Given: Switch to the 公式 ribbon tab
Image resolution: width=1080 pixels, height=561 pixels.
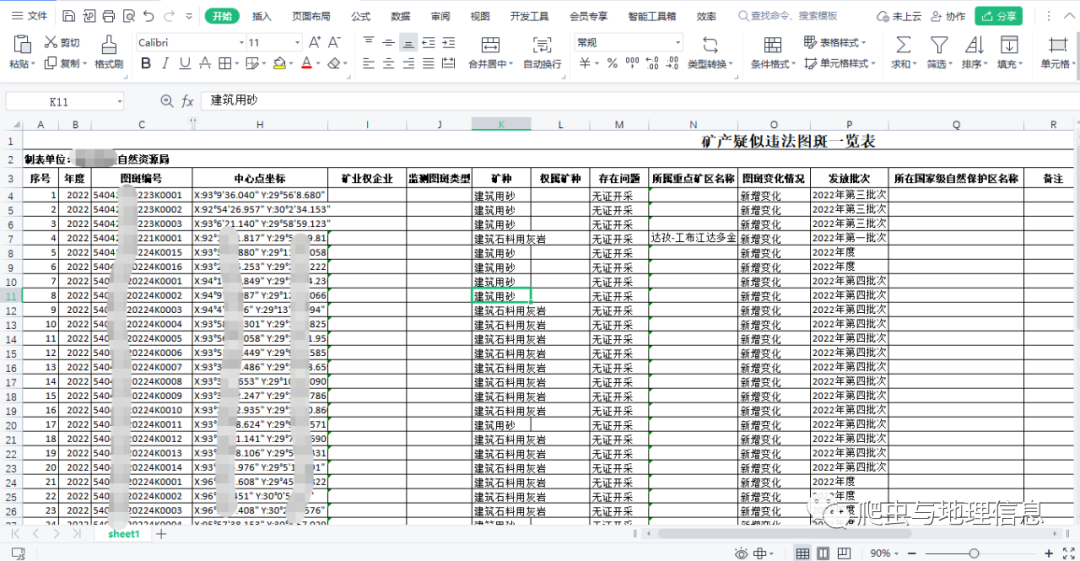Looking at the screenshot, I should [360, 16].
